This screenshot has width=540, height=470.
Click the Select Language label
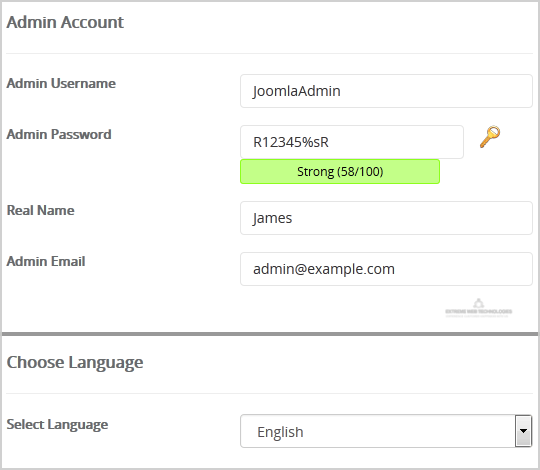pyautogui.click(x=57, y=425)
